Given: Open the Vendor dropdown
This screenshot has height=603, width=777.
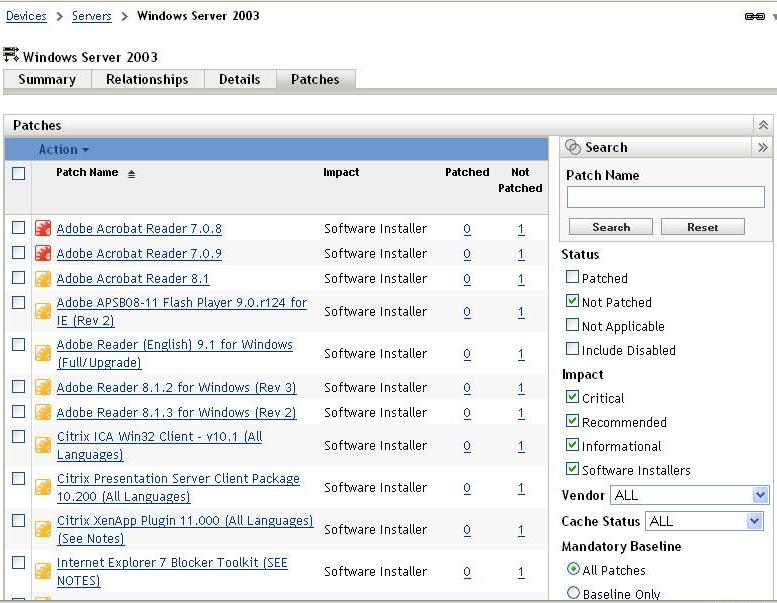Looking at the screenshot, I should pyautogui.click(x=689, y=495).
